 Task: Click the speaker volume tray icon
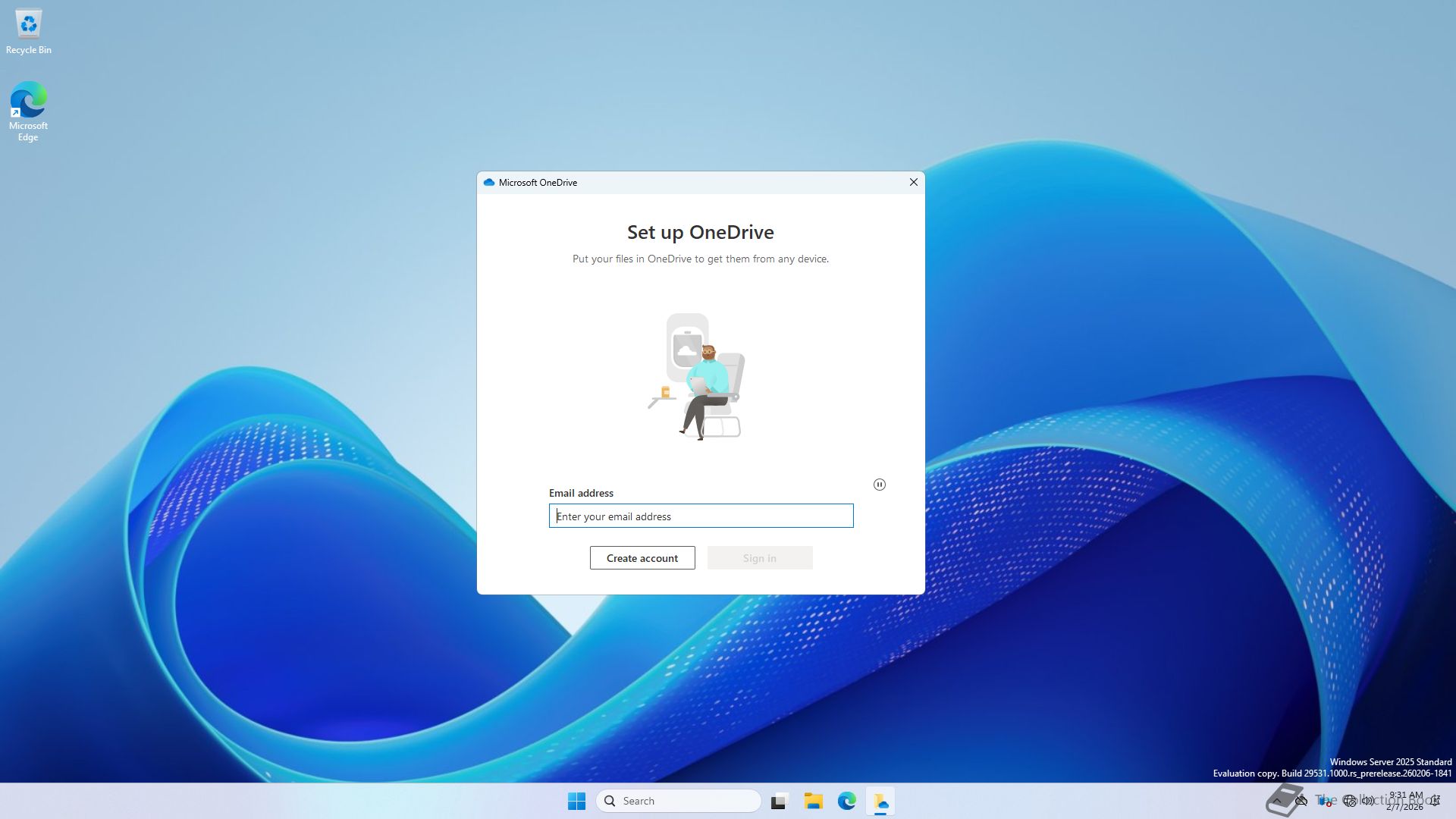click(x=1368, y=801)
